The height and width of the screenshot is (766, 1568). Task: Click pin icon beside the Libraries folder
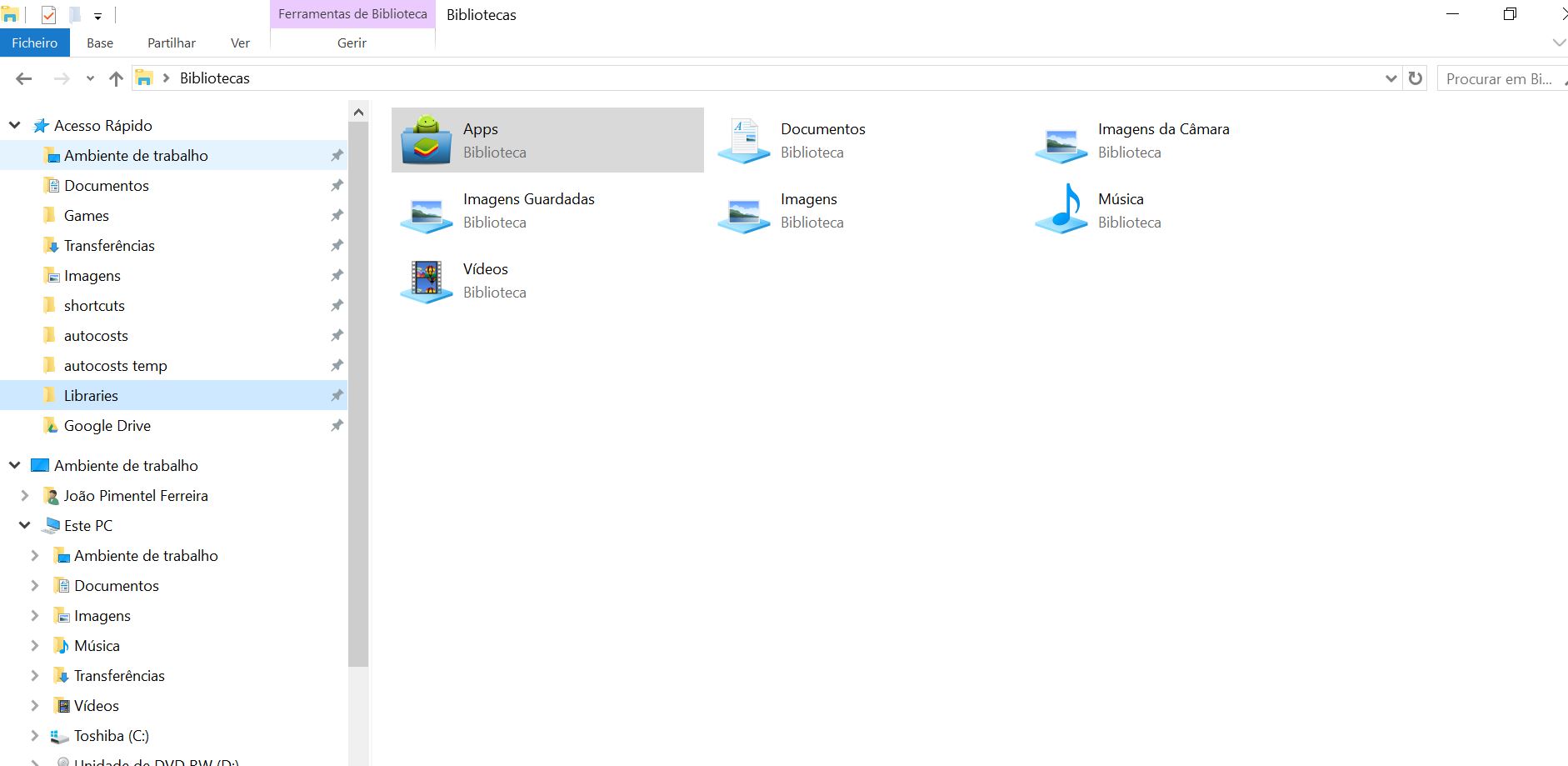337,396
